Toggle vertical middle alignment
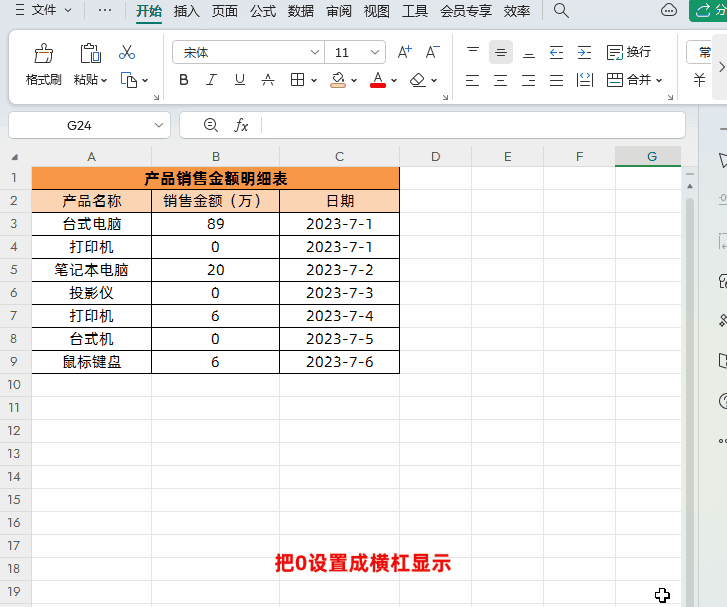The width and height of the screenshot is (727, 607). [x=501, y=52]
